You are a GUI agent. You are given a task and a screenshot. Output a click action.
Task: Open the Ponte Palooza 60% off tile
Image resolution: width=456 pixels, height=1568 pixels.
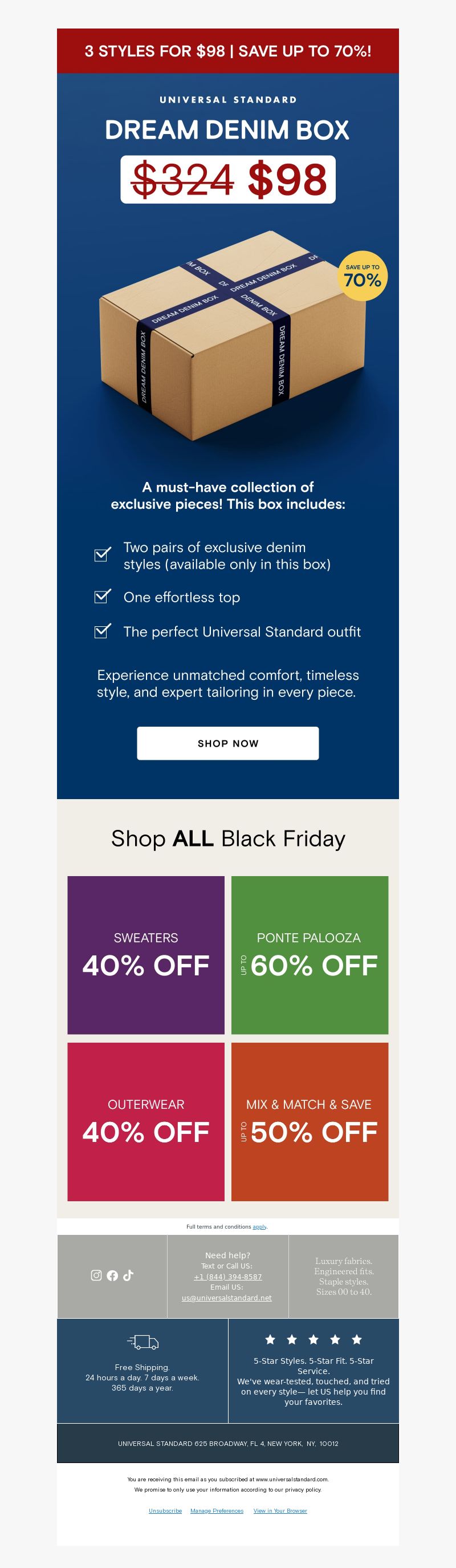point(310,955)
